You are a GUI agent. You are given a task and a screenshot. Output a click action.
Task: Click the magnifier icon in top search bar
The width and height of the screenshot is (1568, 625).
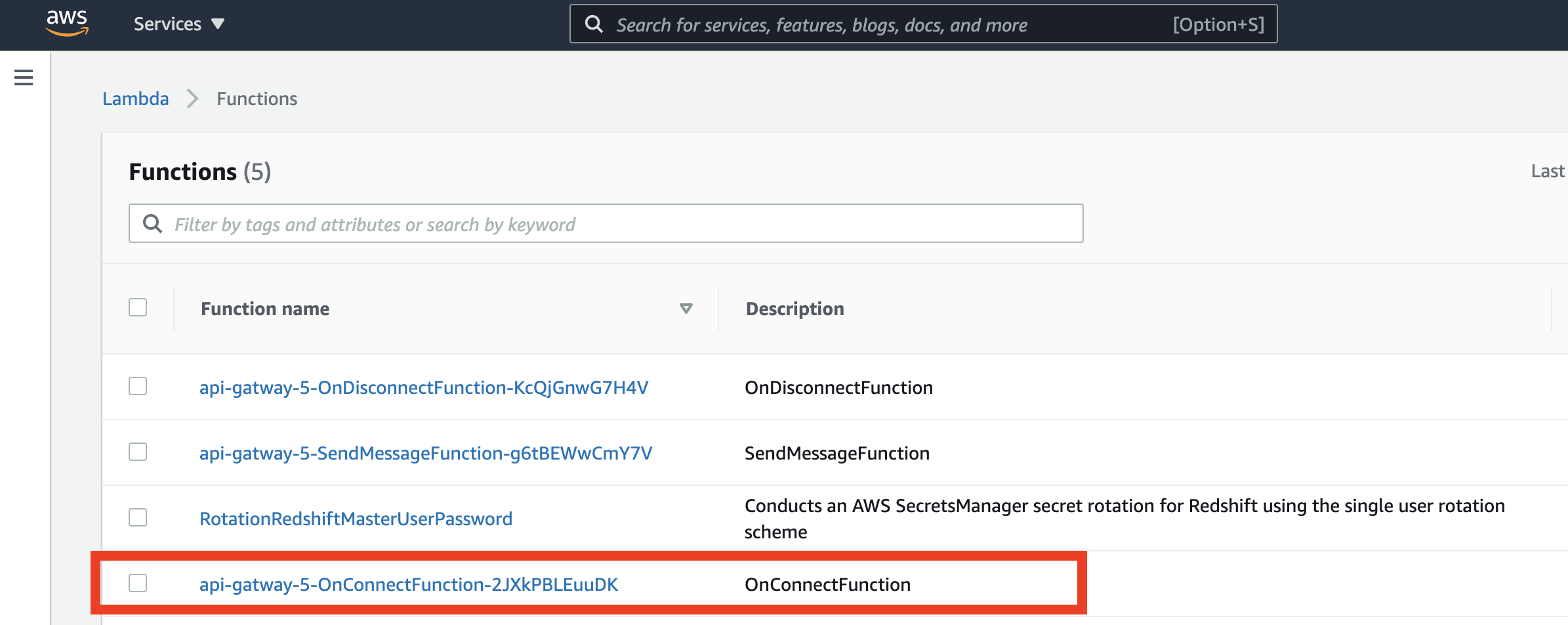click(594, 24)
